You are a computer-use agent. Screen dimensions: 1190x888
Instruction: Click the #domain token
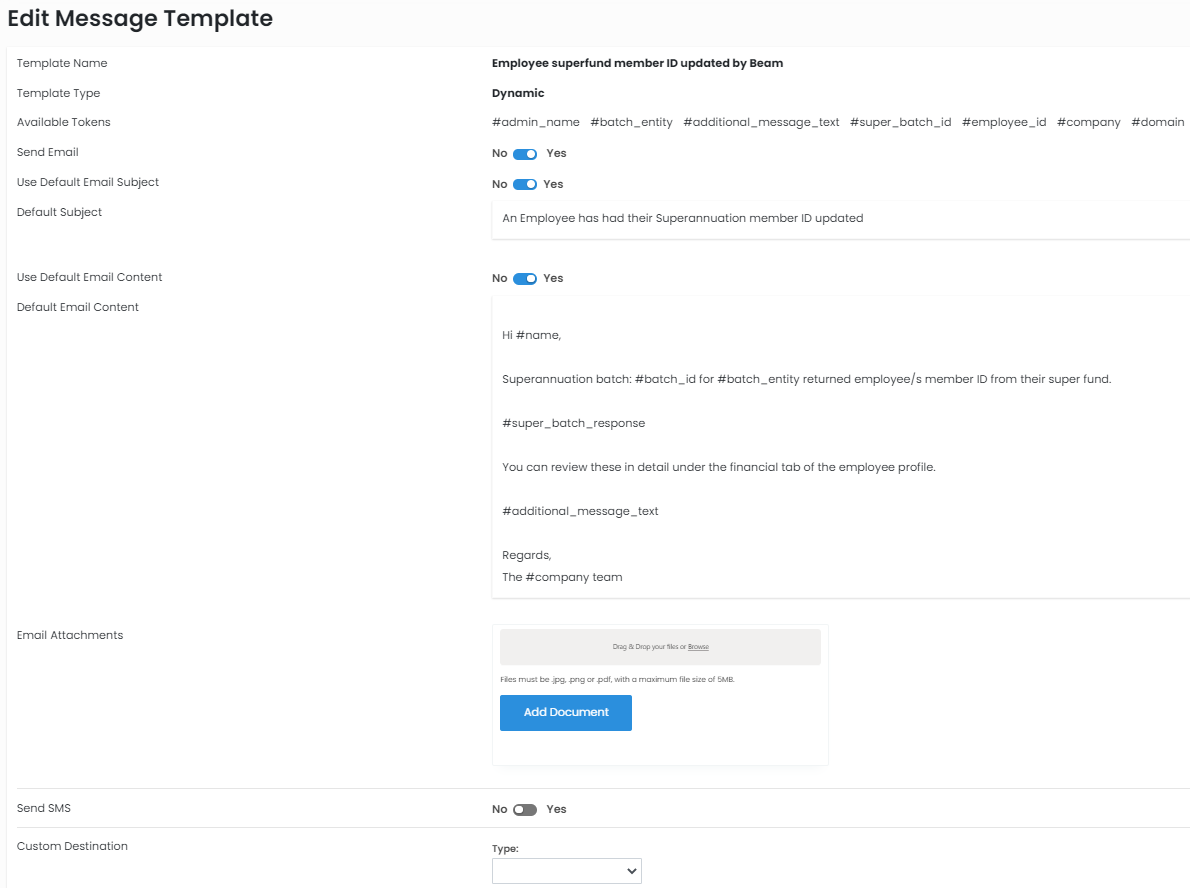pos(1157,123)
